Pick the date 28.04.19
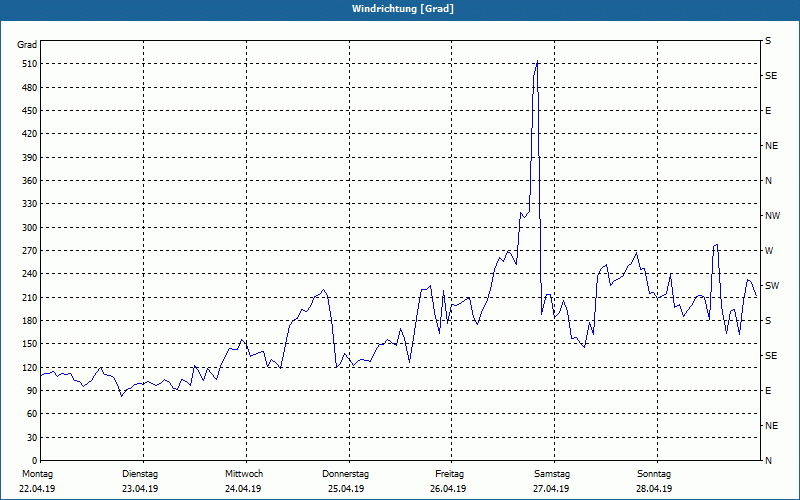Viewport: 800px width, 500px height. tap(654, 489)
